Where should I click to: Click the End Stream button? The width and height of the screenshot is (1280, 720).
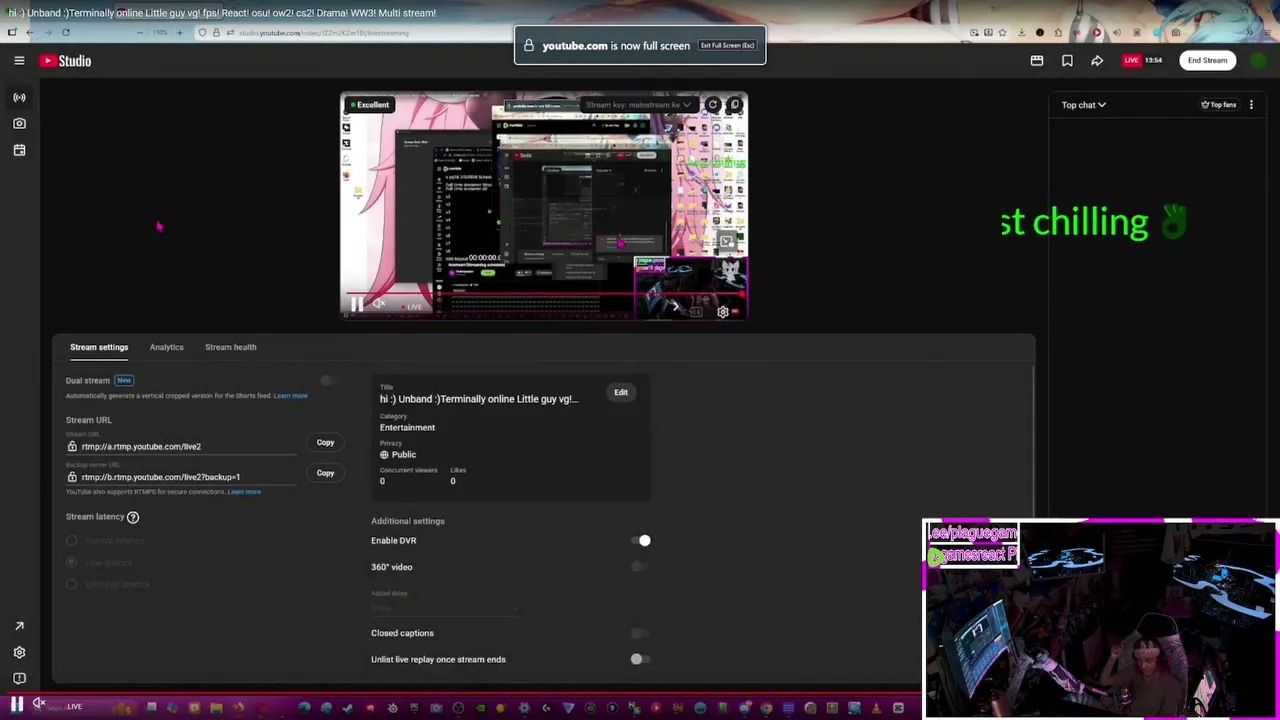click(1207, 61)
